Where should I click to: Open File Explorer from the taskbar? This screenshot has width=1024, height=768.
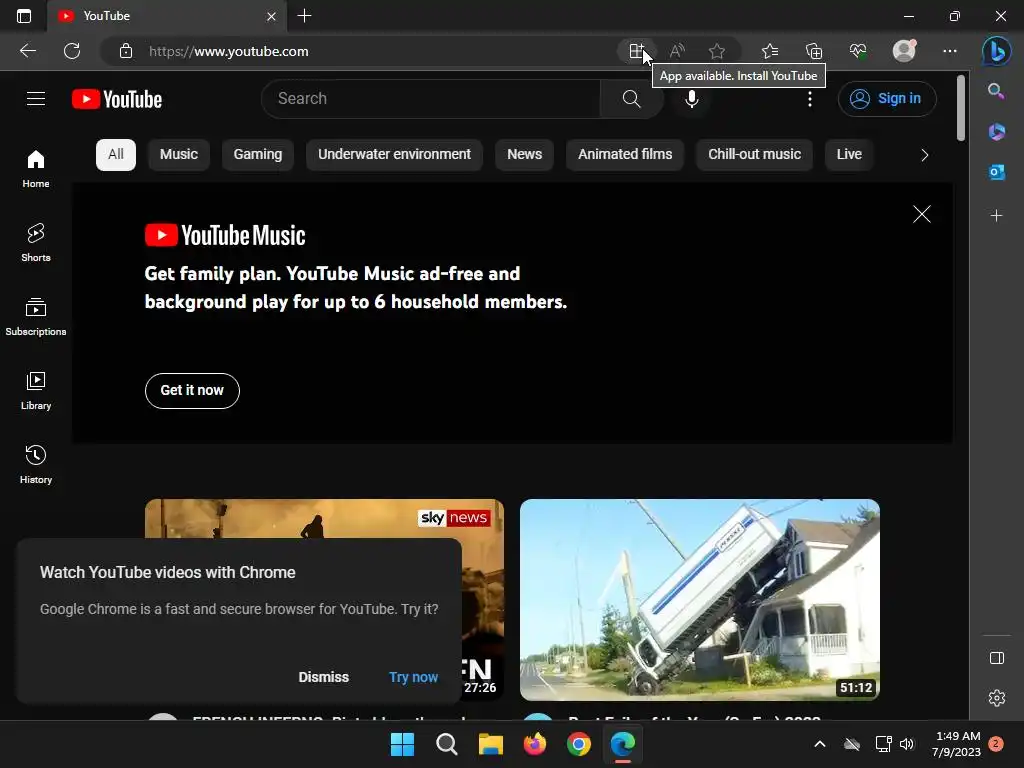tap(490, 744)
